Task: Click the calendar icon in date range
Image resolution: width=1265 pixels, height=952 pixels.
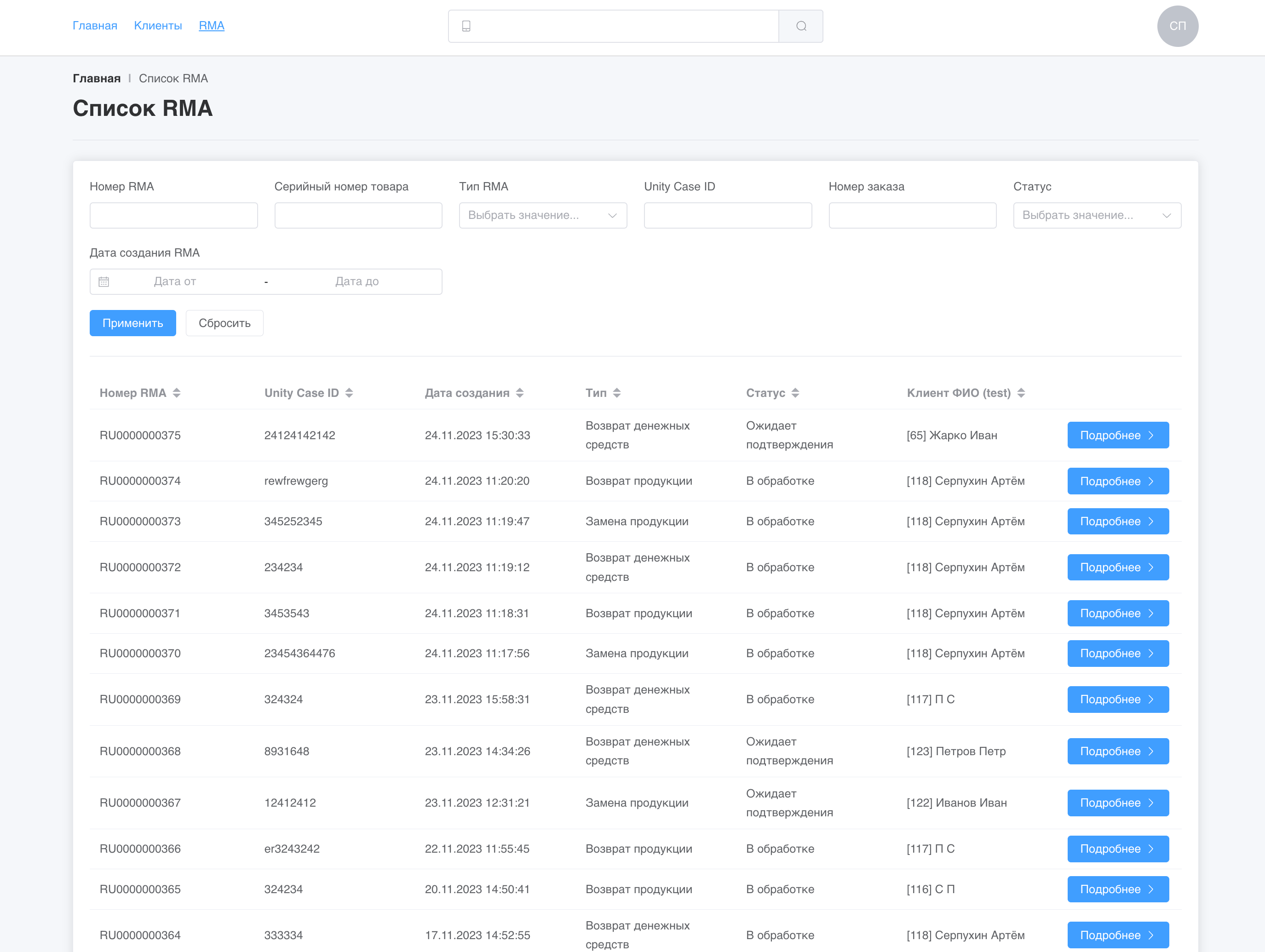Action: point(103,281)
